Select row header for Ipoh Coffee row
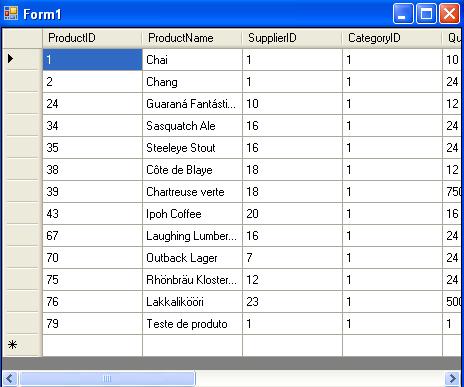This screenshot has height=387, width=464. coord(22,213)
